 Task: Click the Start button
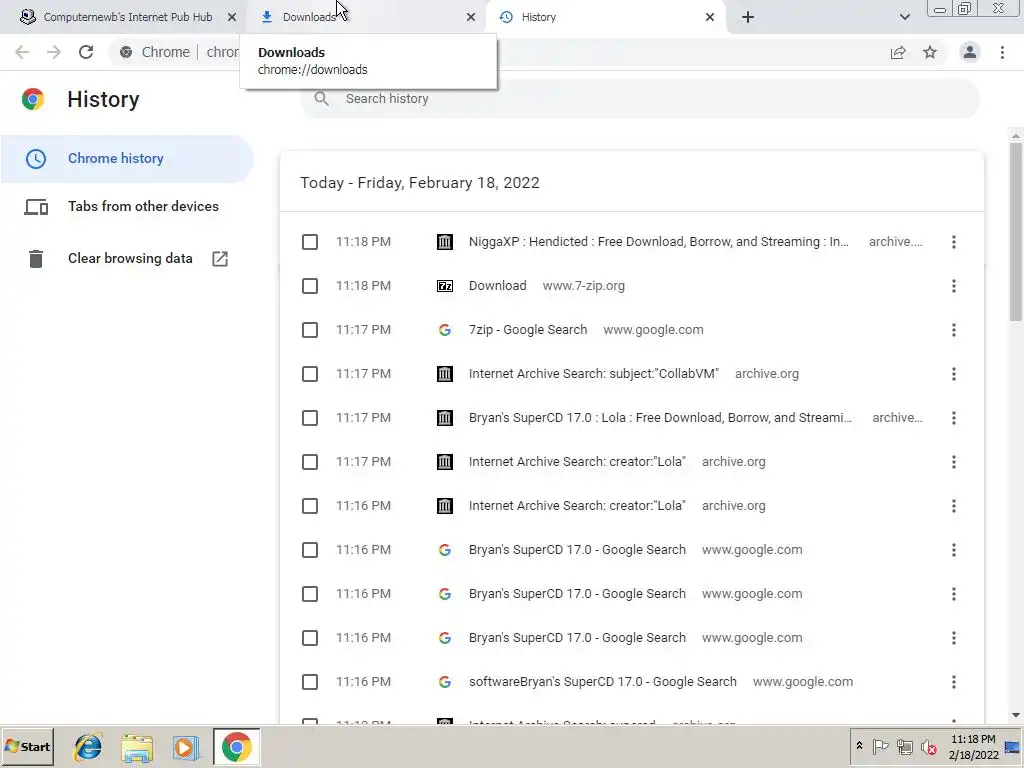(27, 746)
